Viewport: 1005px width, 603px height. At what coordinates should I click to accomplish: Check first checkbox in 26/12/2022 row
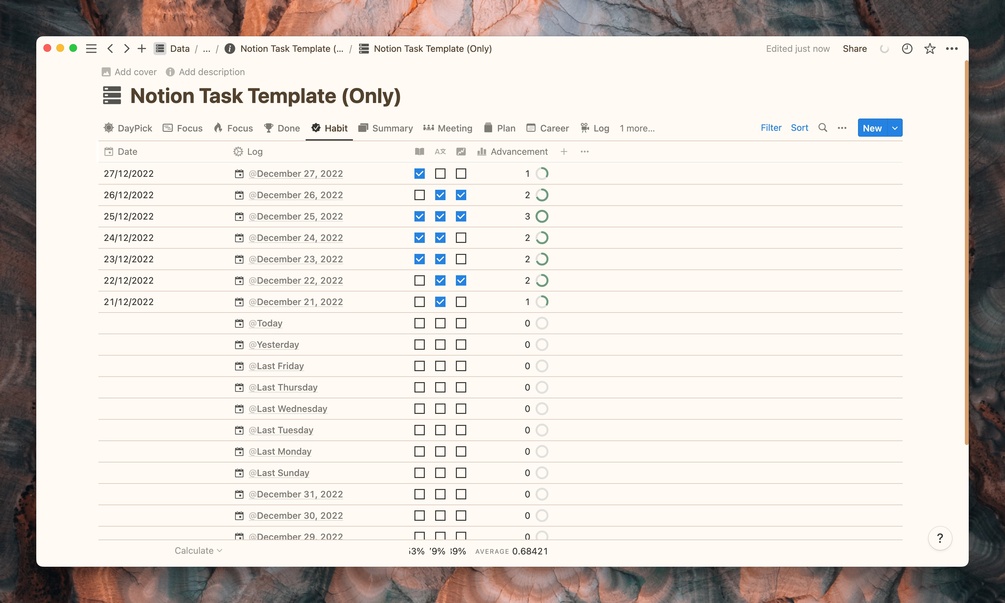[x=419, y=195]
